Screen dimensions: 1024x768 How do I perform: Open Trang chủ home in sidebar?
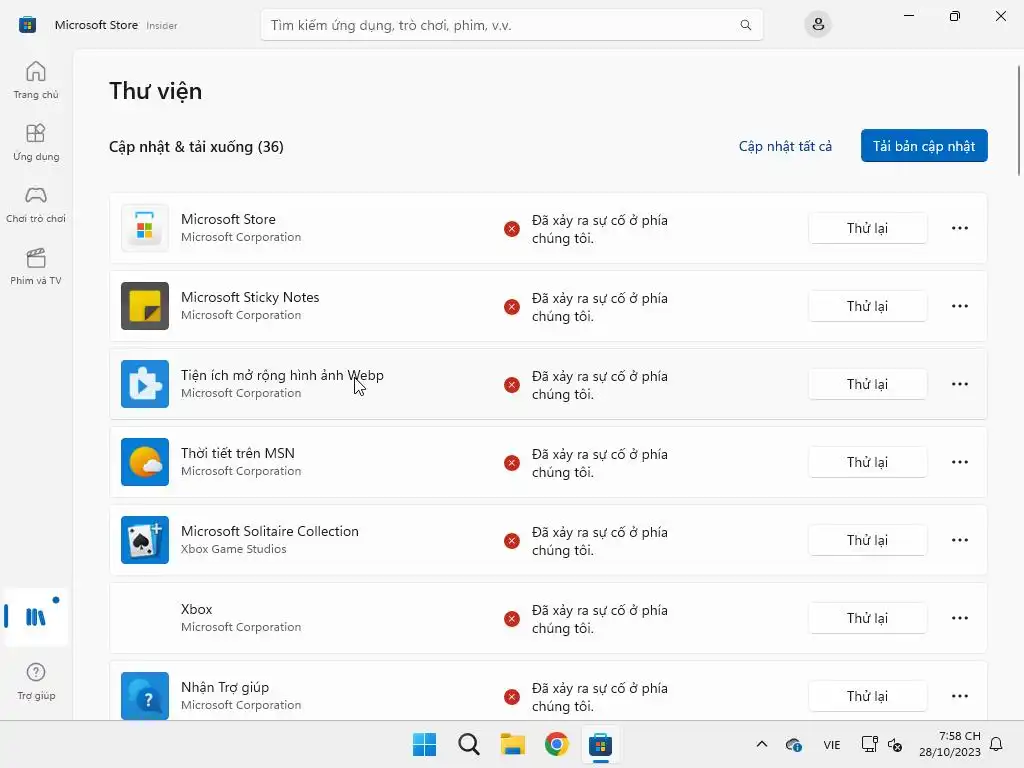(x=36, y=80)
